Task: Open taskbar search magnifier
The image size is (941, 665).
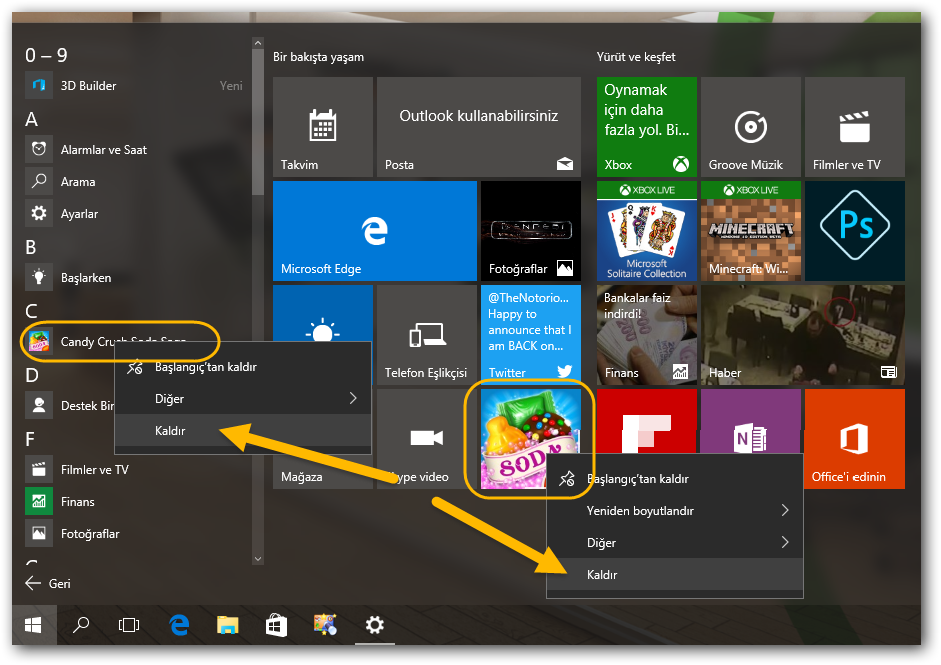Action: (81, 625)
